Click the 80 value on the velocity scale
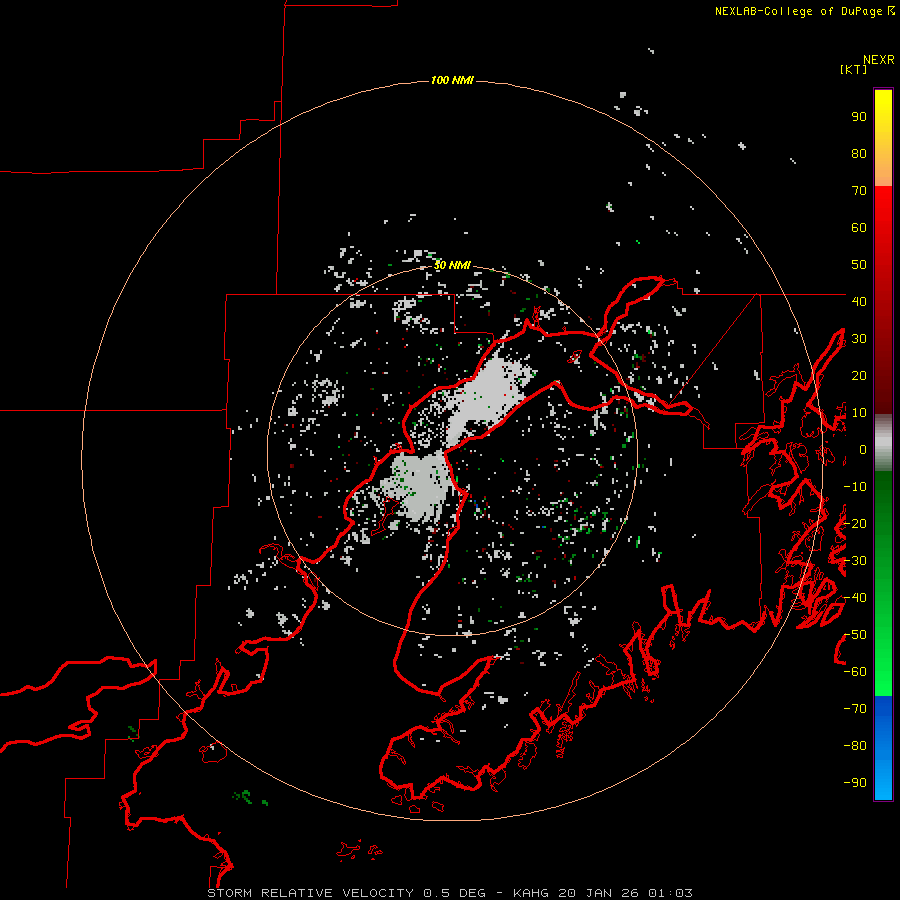 [x=859, y=154]
